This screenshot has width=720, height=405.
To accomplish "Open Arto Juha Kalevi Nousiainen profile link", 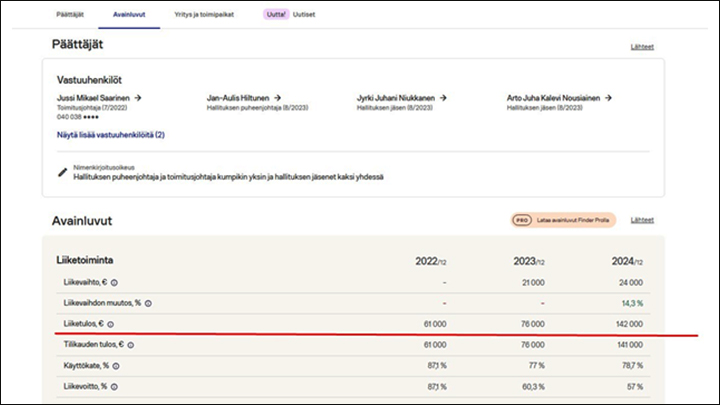I will click(x=558, y=98).
